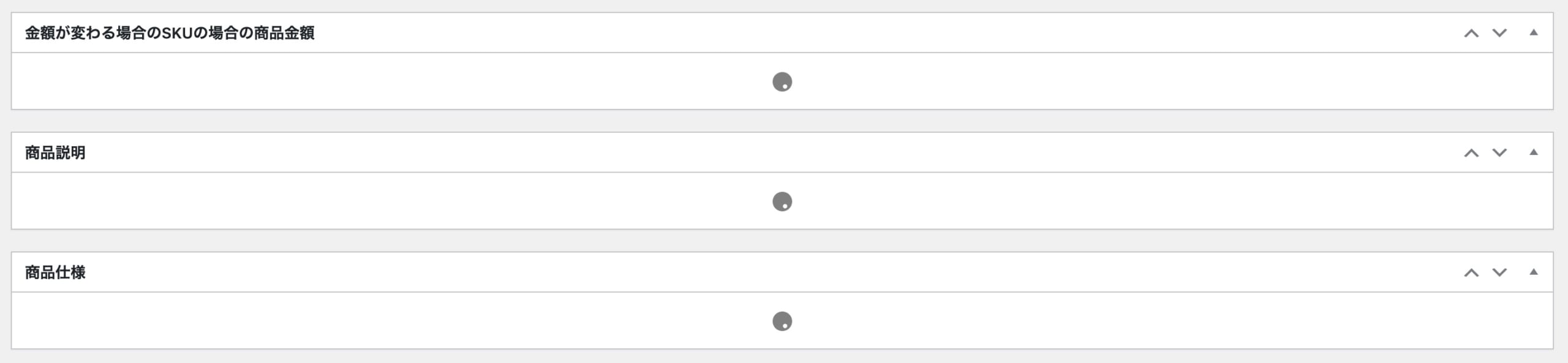1568x363 pixels.
Task: Collapse the 商品仕様 panel using triangle toggle
Action: click(x=1534, y=272)
